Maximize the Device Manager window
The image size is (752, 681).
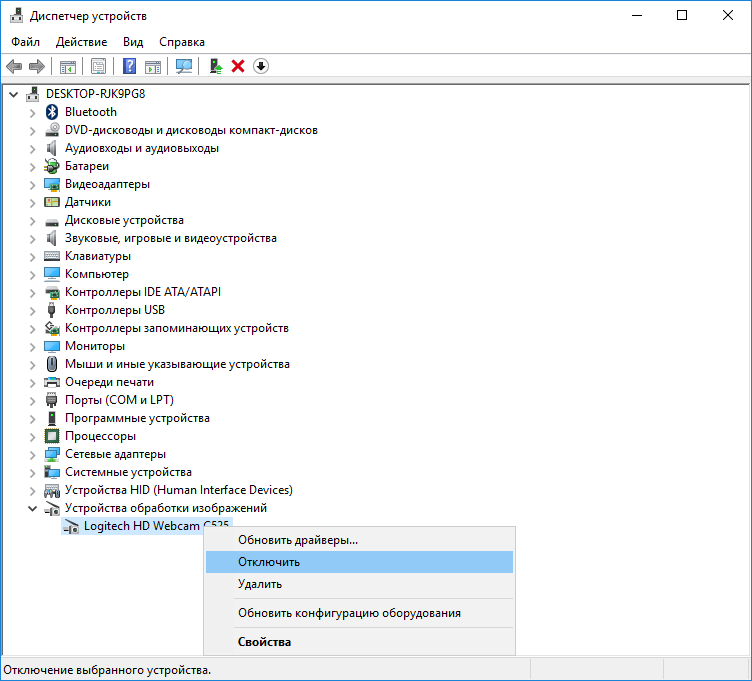tap(682, 15)
